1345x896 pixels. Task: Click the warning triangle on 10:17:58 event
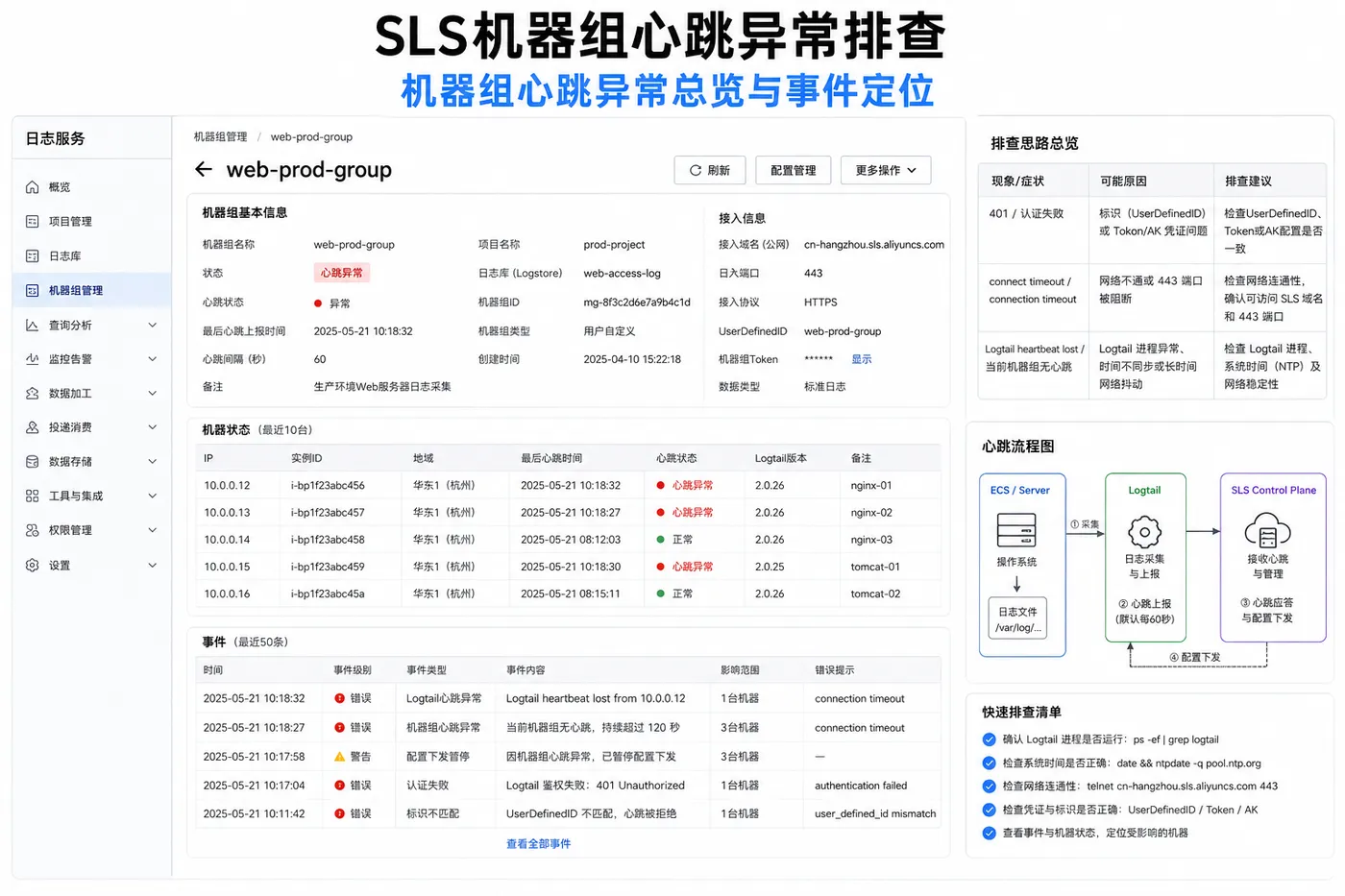coord(339,757)
